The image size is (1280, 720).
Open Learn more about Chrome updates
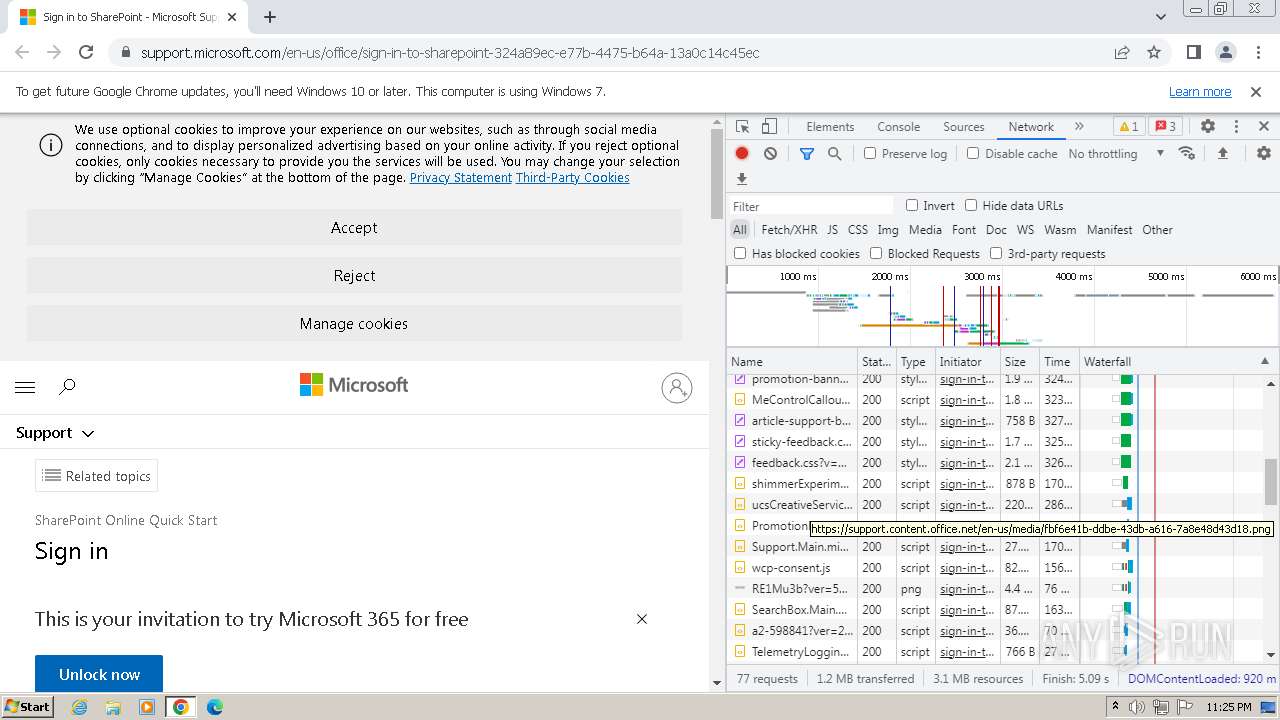click(1200, 92)
